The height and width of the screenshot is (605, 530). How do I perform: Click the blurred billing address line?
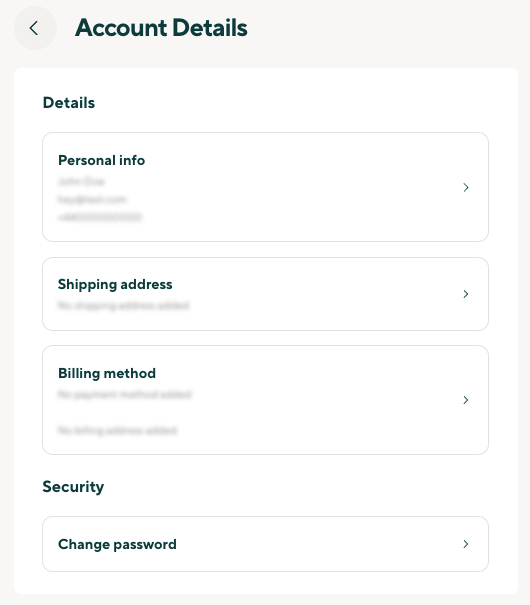pyautogui.click(x=117, y=430)
